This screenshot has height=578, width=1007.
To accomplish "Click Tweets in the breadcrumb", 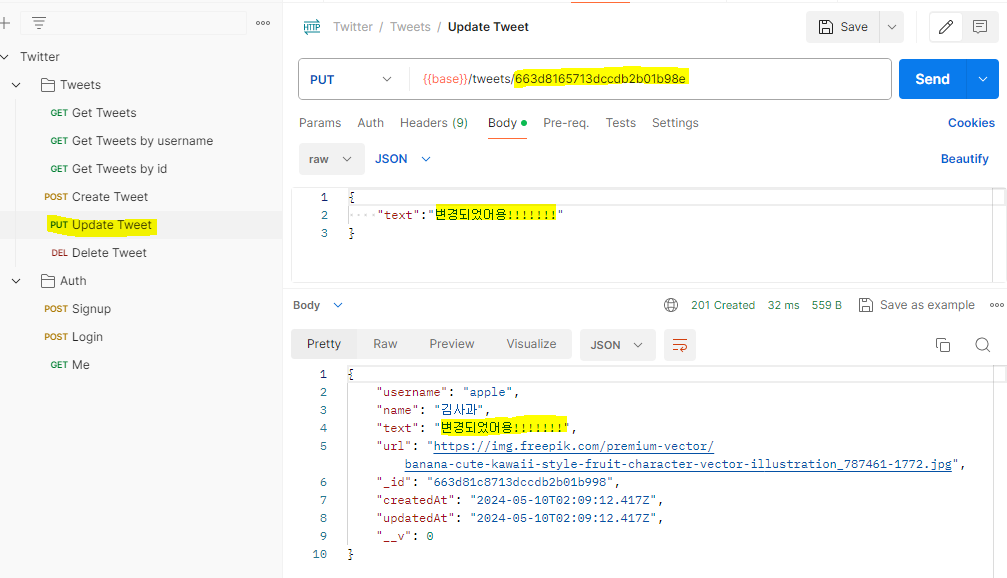I will (x=410, y=27).
